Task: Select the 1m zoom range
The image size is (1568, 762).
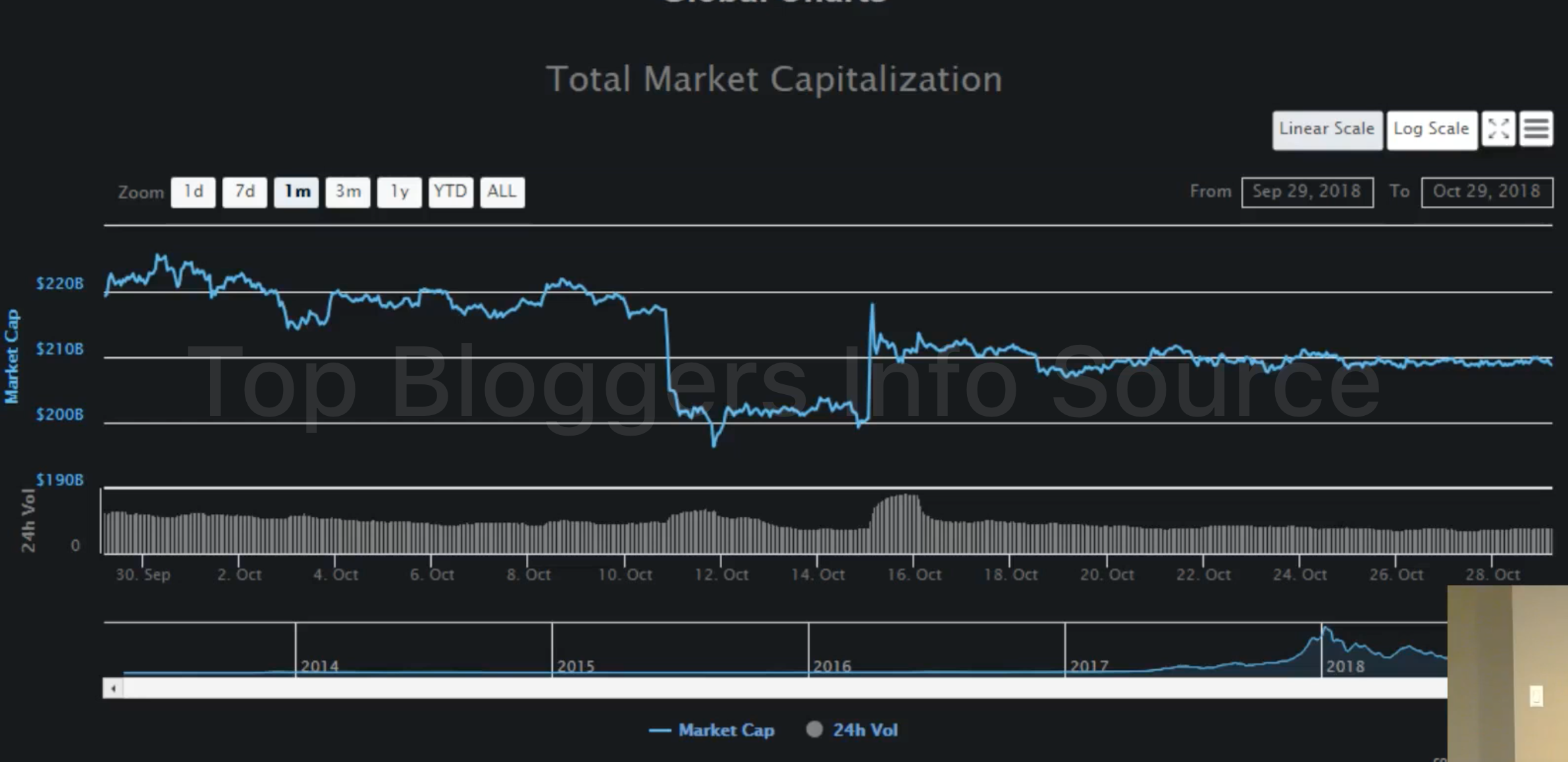Action: (296, 192)
